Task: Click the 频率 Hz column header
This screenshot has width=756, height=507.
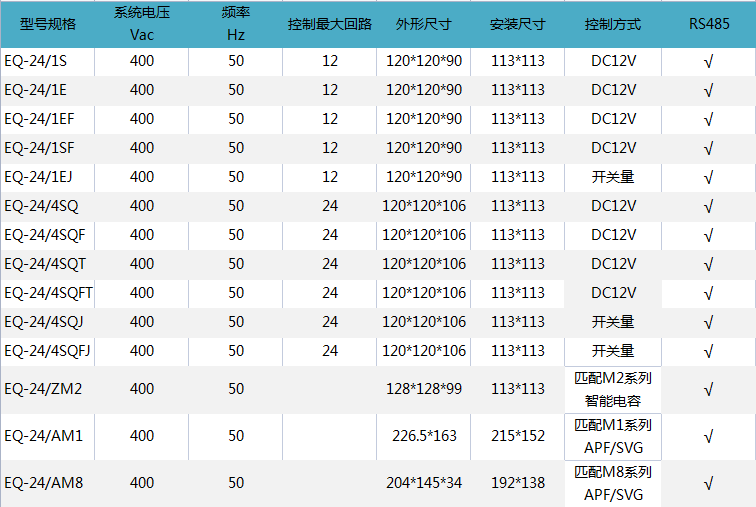Action: point(236,24)
